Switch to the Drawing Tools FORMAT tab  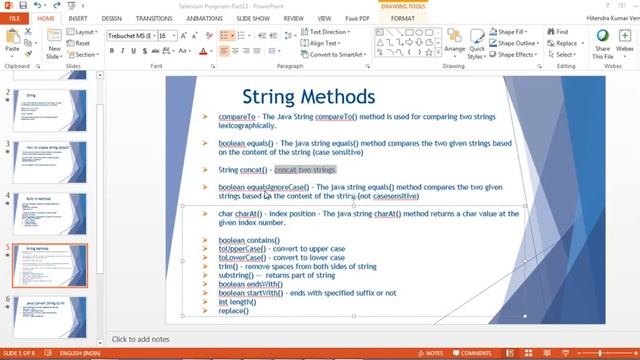coord(403,18)
